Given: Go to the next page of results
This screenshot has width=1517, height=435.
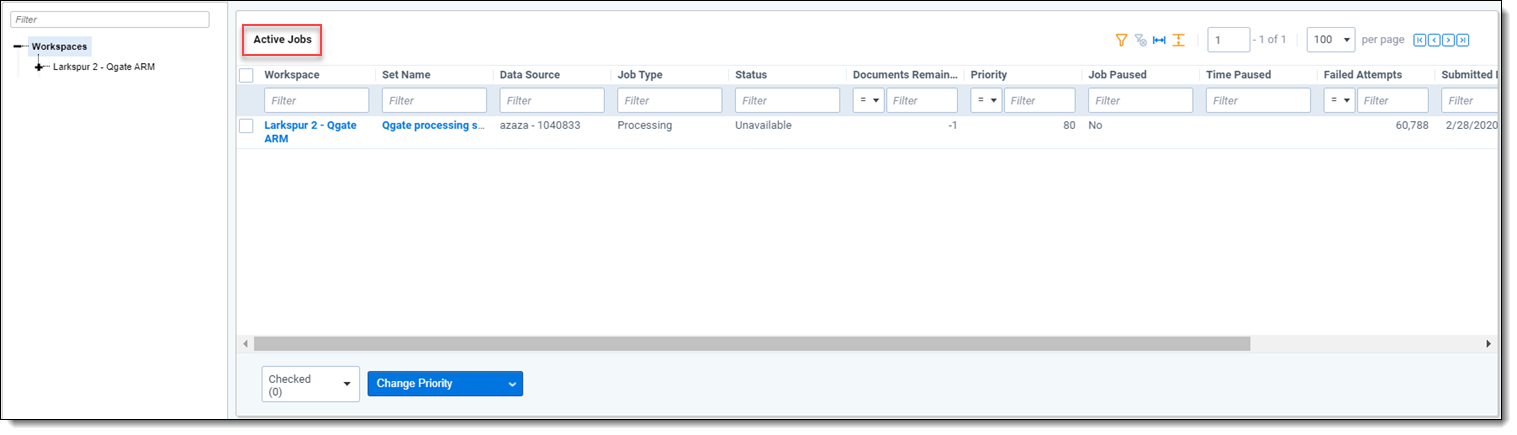Looking at the screenshot, I should coord(1448,40).
